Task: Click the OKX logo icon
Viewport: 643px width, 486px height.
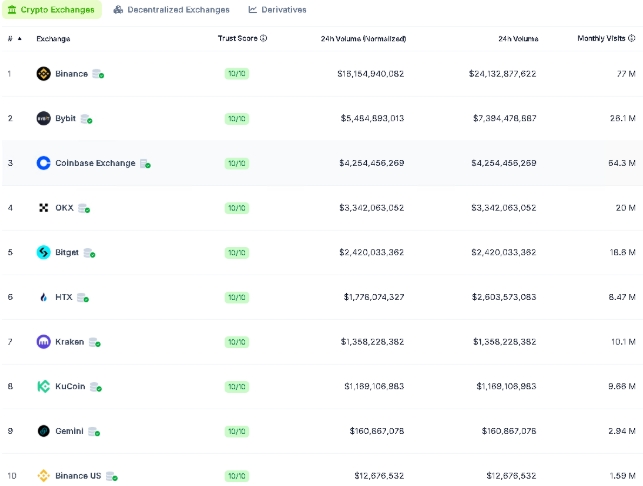Action: 43,208
